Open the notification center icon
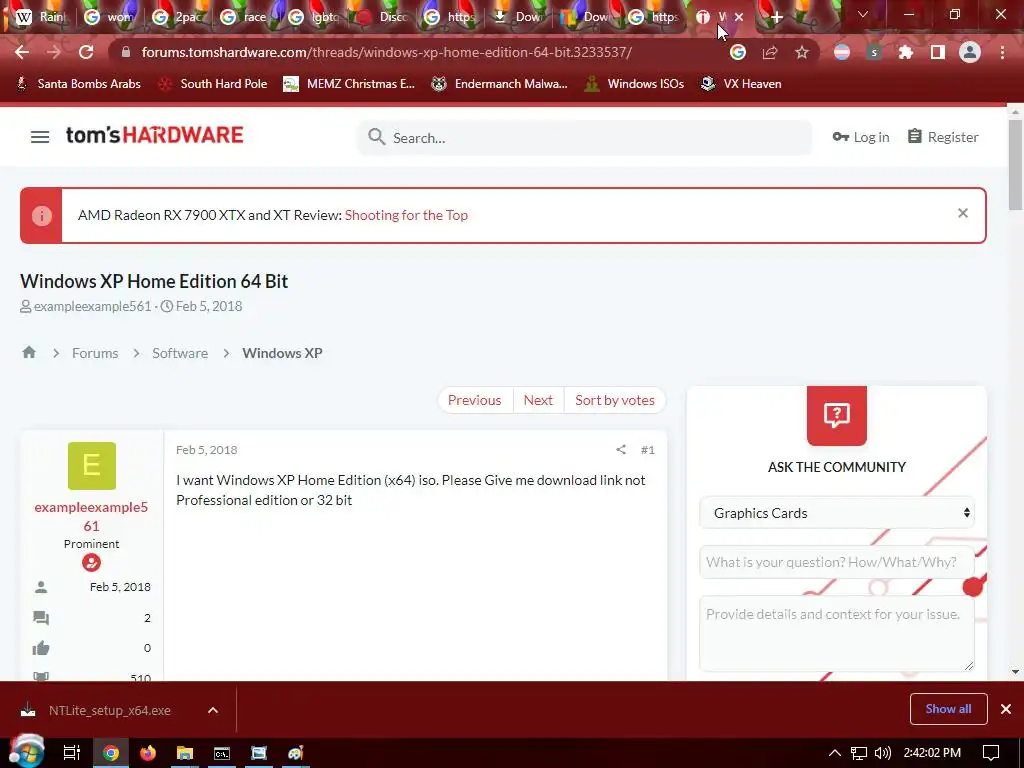 click(991, 753)
